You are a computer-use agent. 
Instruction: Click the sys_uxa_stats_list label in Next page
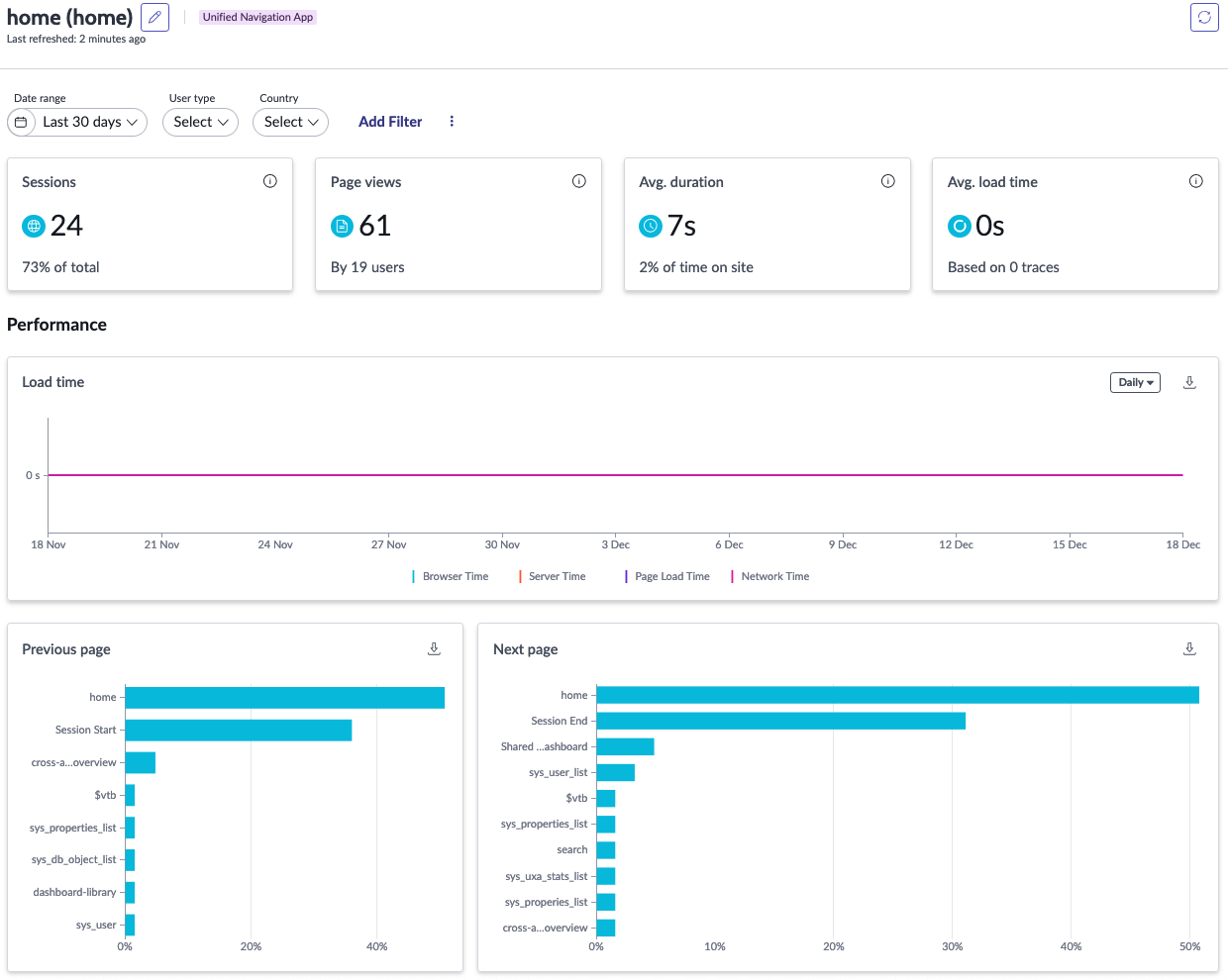[547, 876]
